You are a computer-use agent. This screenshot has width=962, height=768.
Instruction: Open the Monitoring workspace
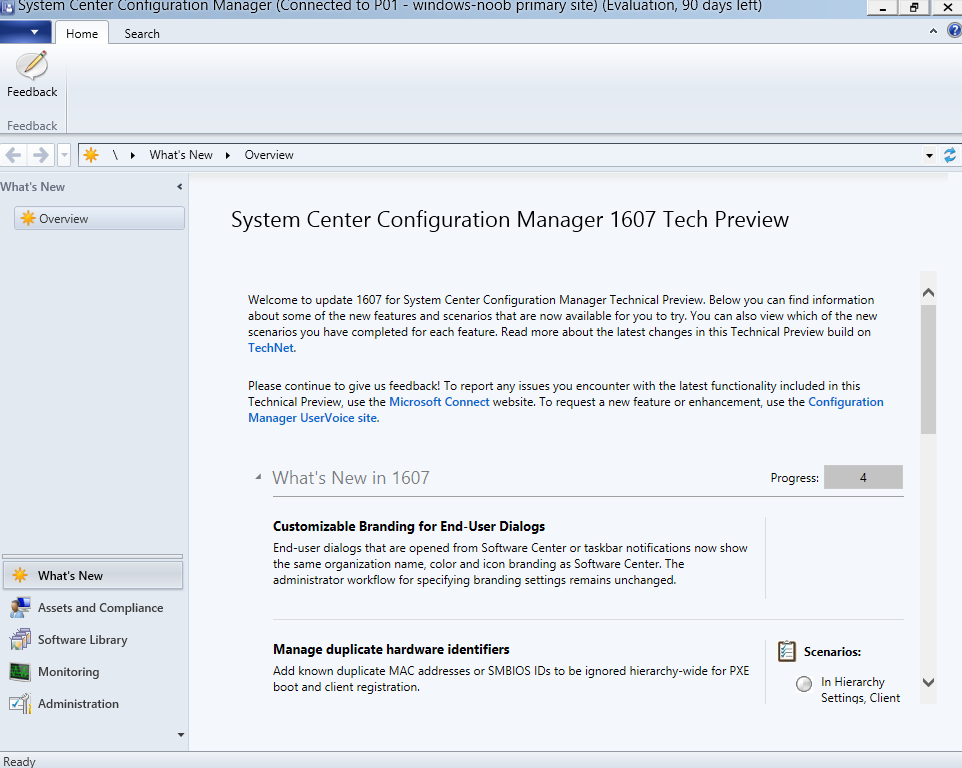click(x=93, y=672)
